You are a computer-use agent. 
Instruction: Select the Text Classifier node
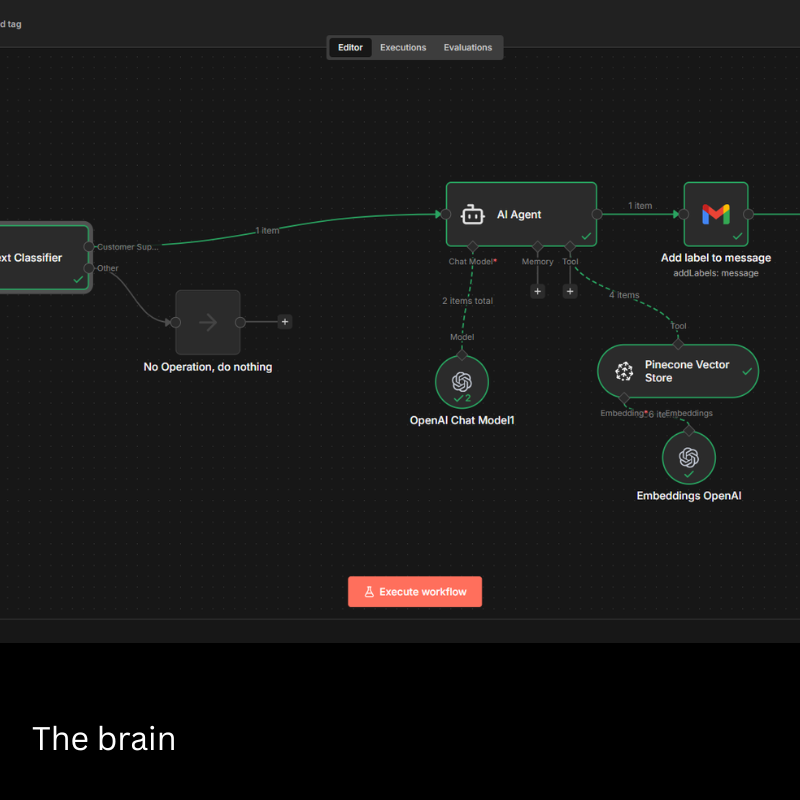(40, 257)
